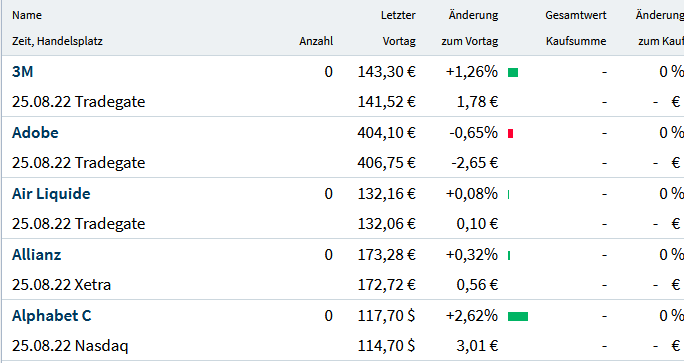The width and height of the screenshot is (684, 363).
Task: Open the Adobe stock link
Action: coord(35,133)
